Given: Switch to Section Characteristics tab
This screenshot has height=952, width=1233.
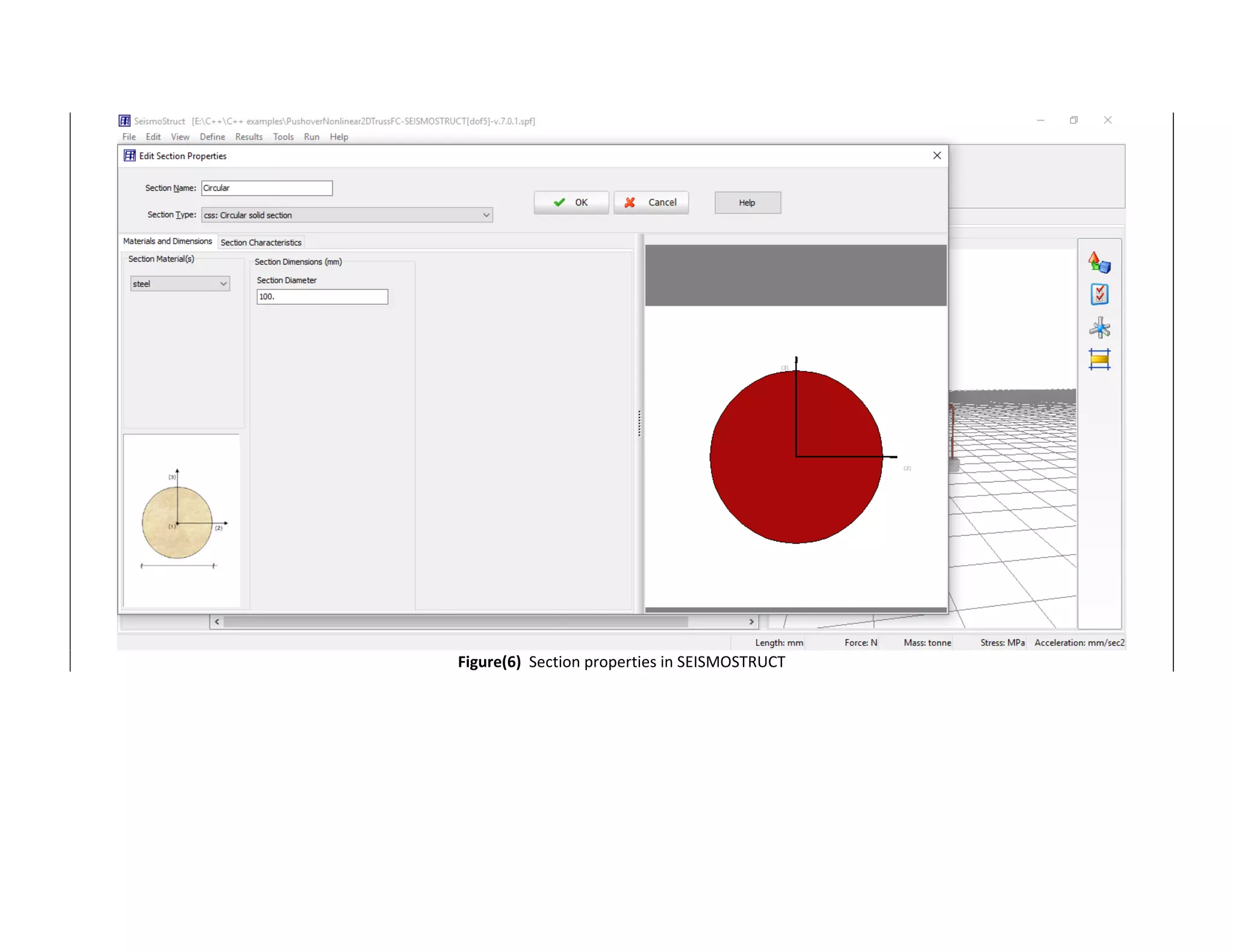Looking at the screenshot, I should click(261, 243).
